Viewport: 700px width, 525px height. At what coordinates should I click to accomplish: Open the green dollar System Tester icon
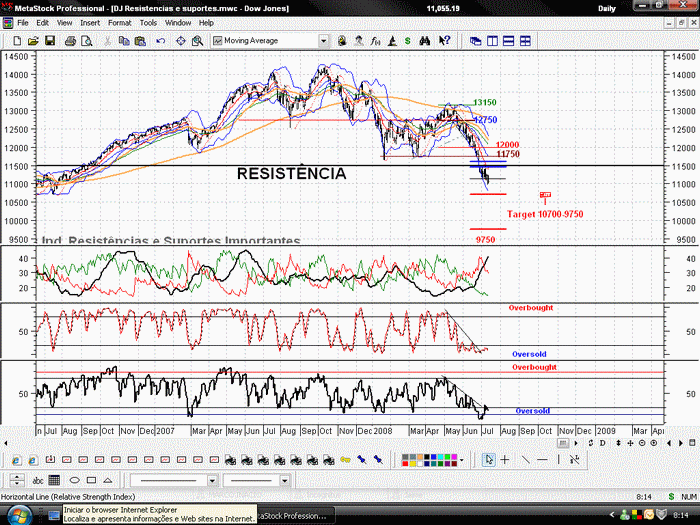pyautogui.click(x=408, y=41)
